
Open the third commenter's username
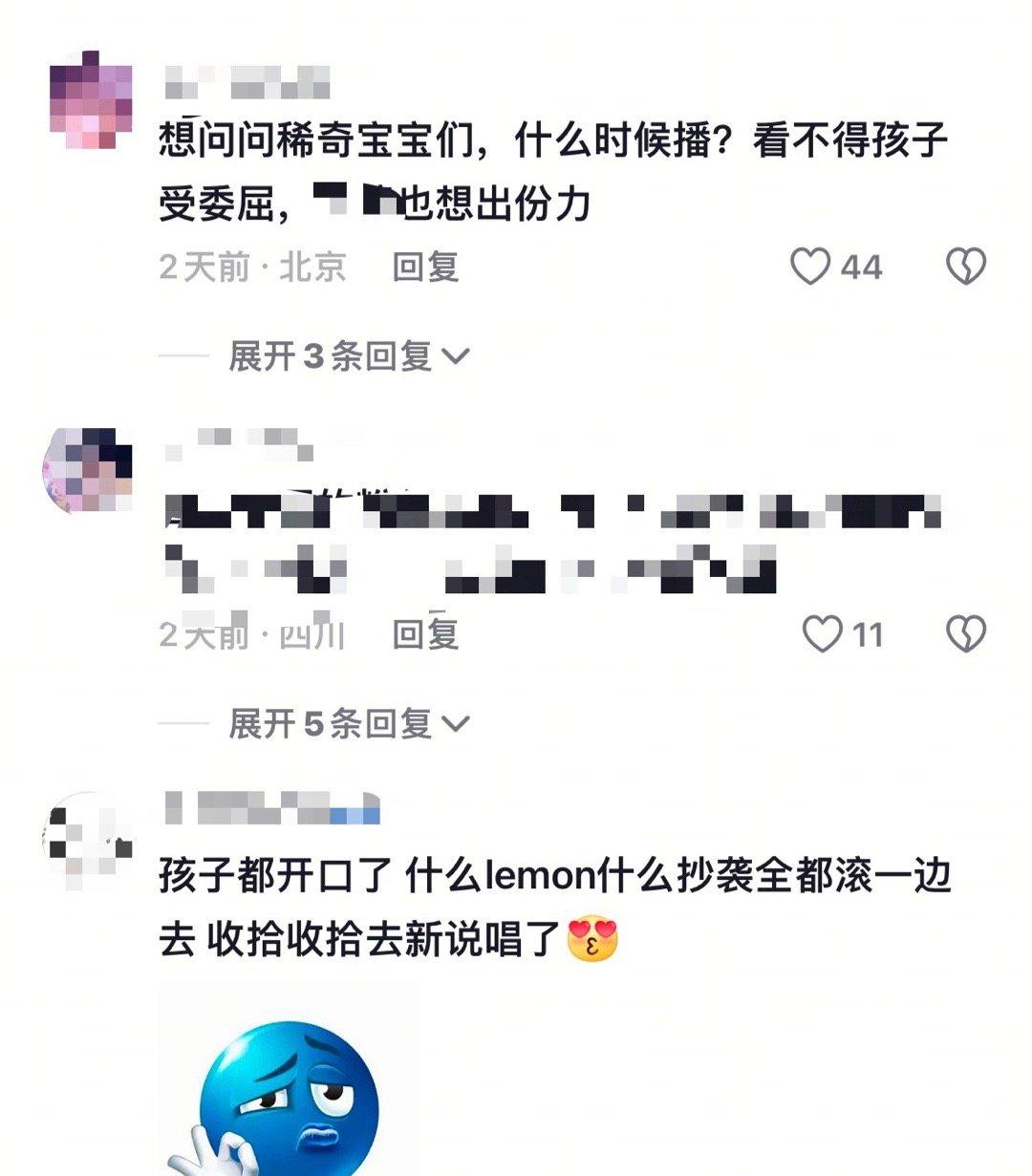pyautogui.click(x=271, y=807)
